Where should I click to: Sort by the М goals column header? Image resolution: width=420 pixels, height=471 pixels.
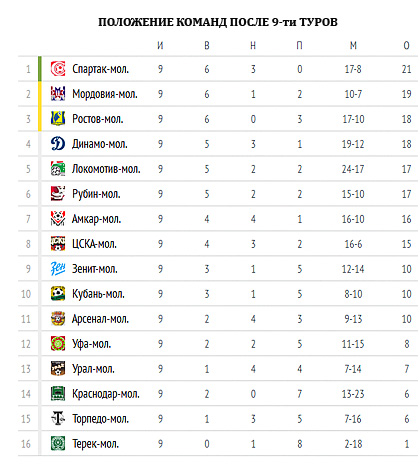353,45
